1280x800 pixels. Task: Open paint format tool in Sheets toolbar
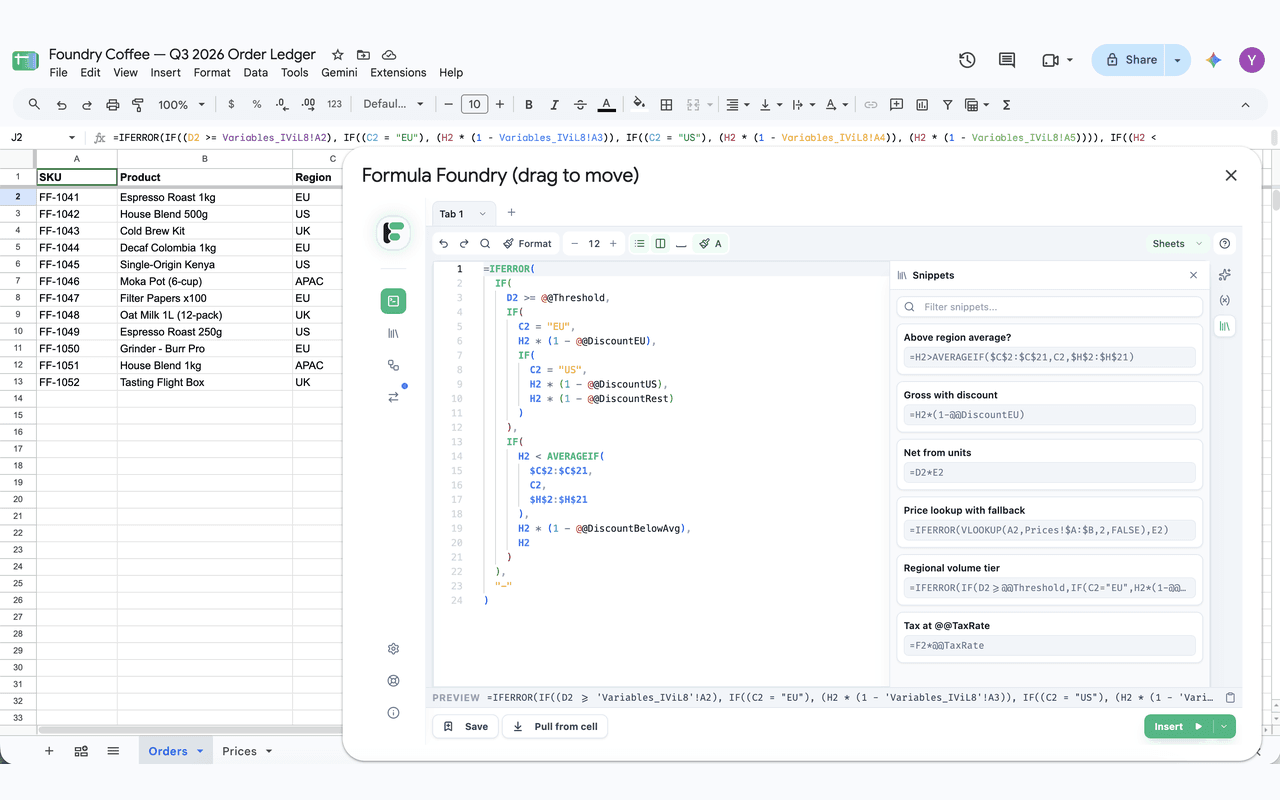click(x=138, y=104)
